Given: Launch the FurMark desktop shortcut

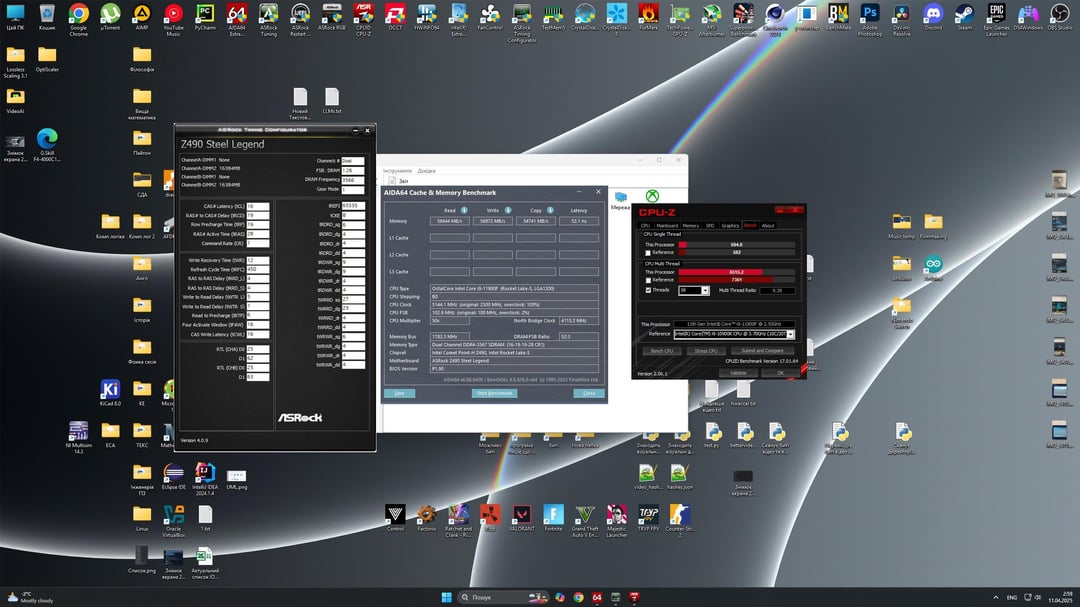Looking at the screenshot, I should 648,17.
